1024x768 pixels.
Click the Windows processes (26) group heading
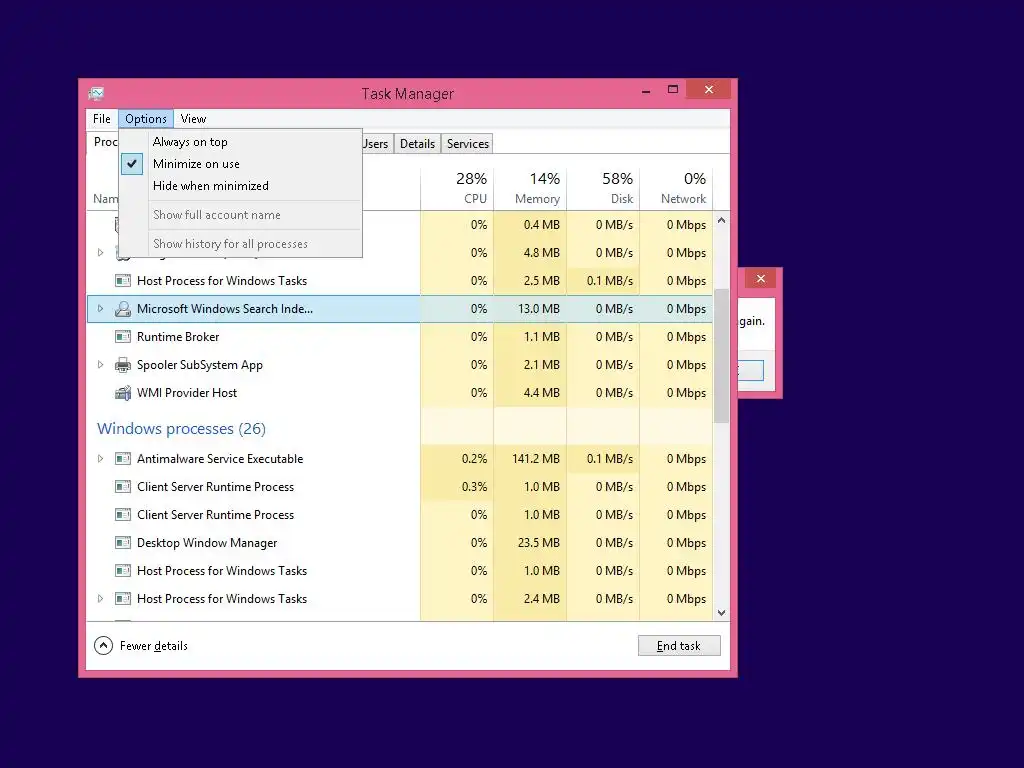tap(181, 429)
